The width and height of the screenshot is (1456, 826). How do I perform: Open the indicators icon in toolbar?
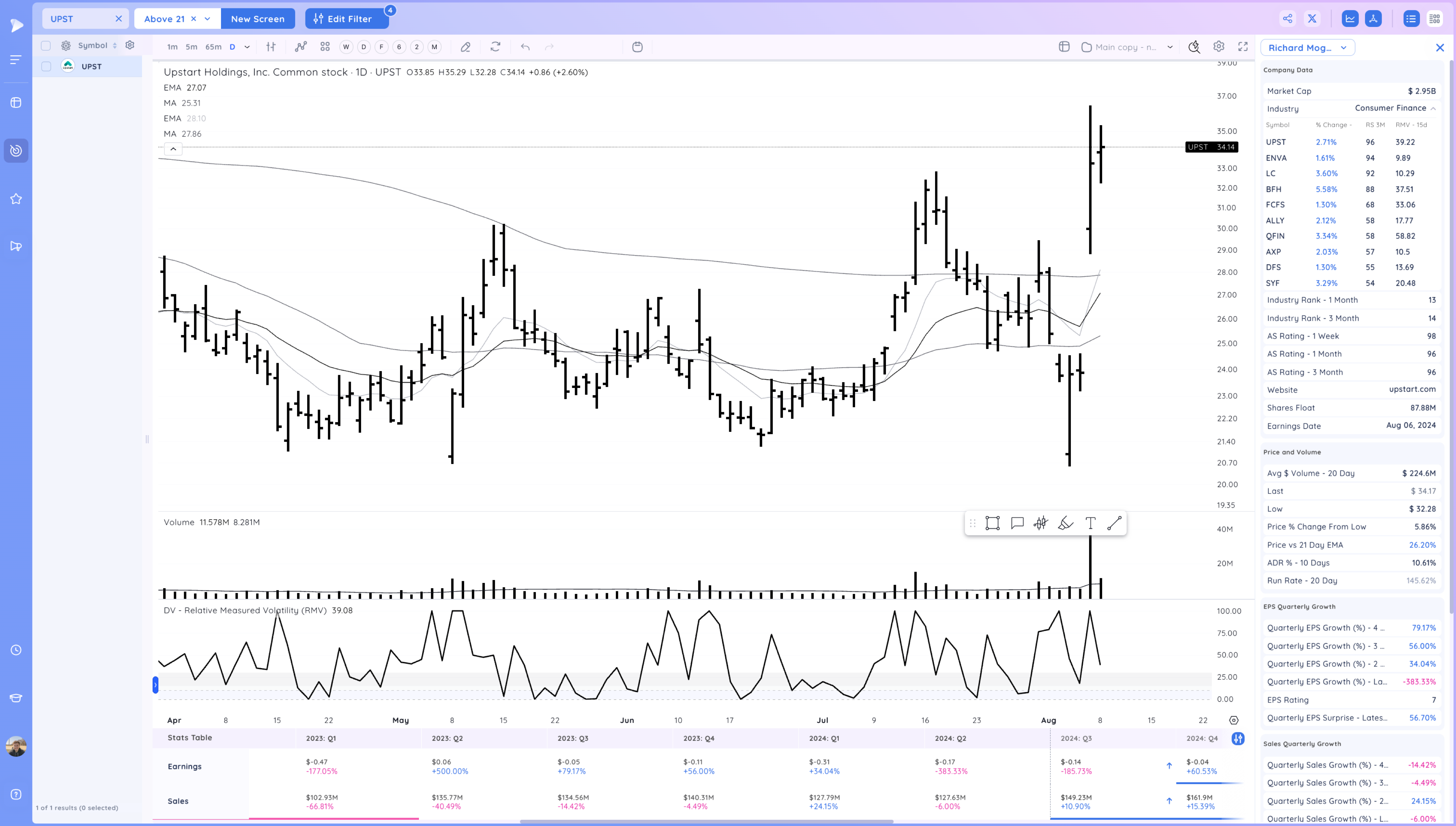(x=301, y=47)
